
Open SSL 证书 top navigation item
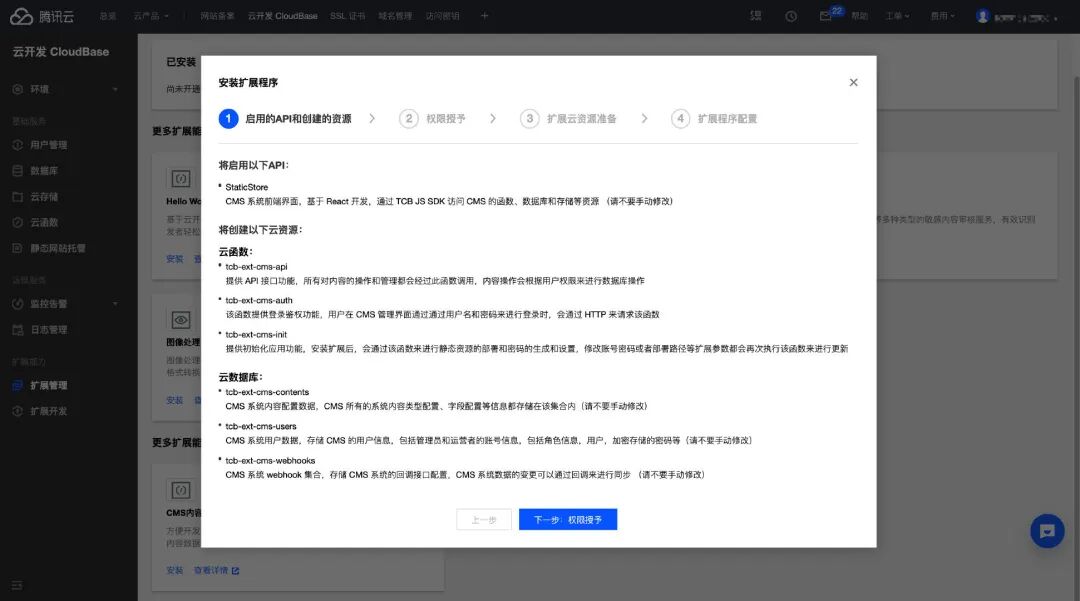(347, 16)
